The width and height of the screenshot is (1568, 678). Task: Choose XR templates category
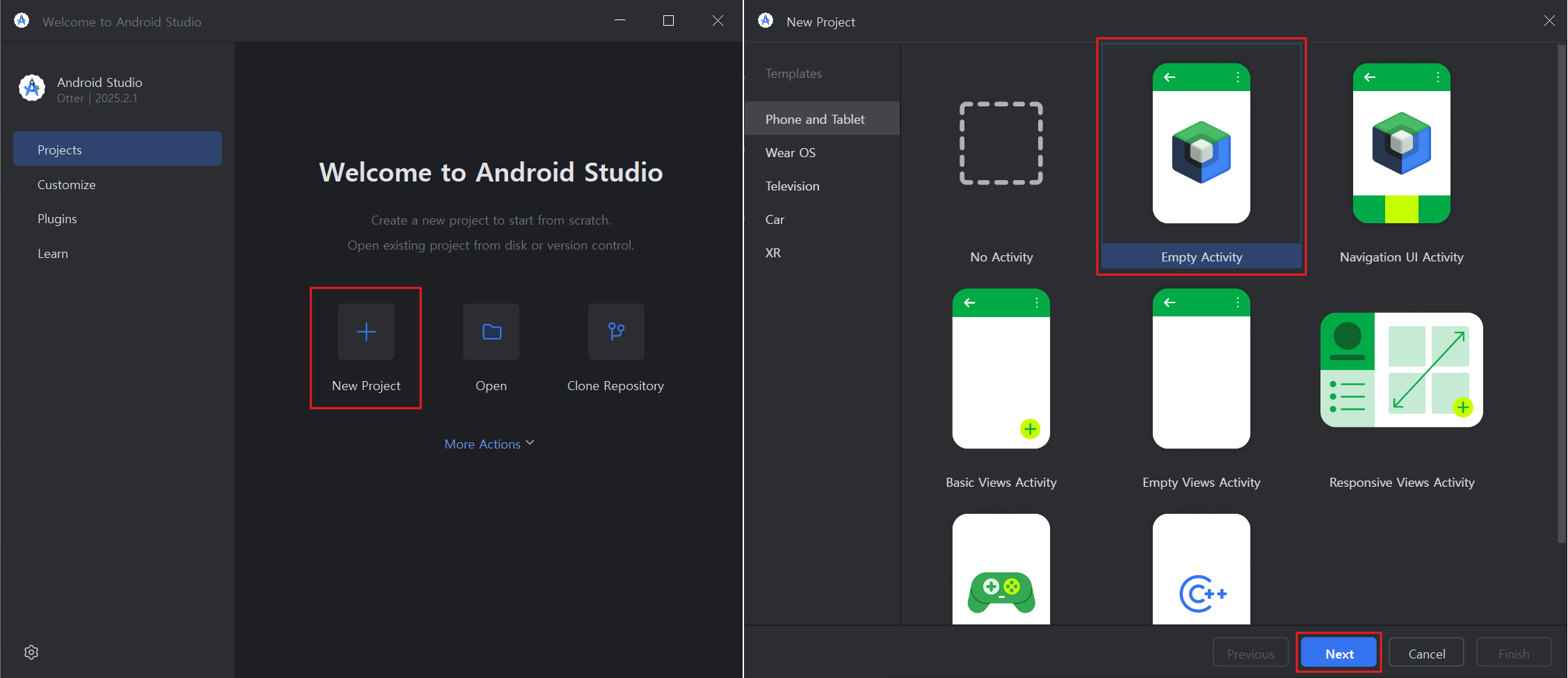[823, 252]
